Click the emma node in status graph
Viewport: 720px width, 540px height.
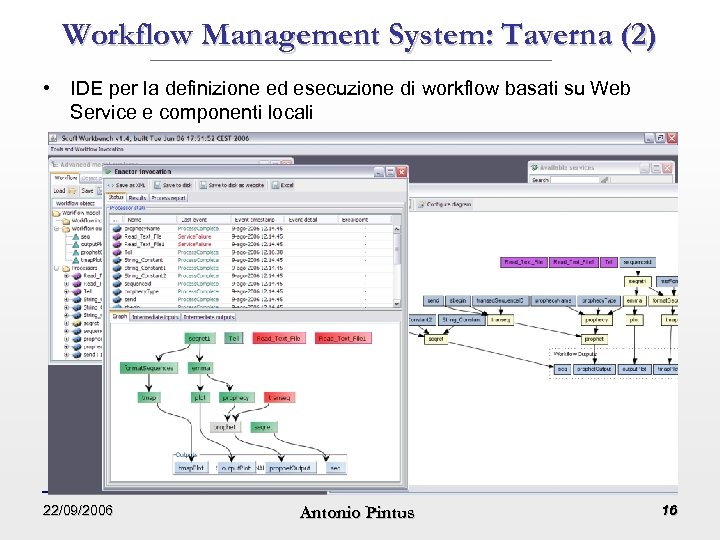200,368
